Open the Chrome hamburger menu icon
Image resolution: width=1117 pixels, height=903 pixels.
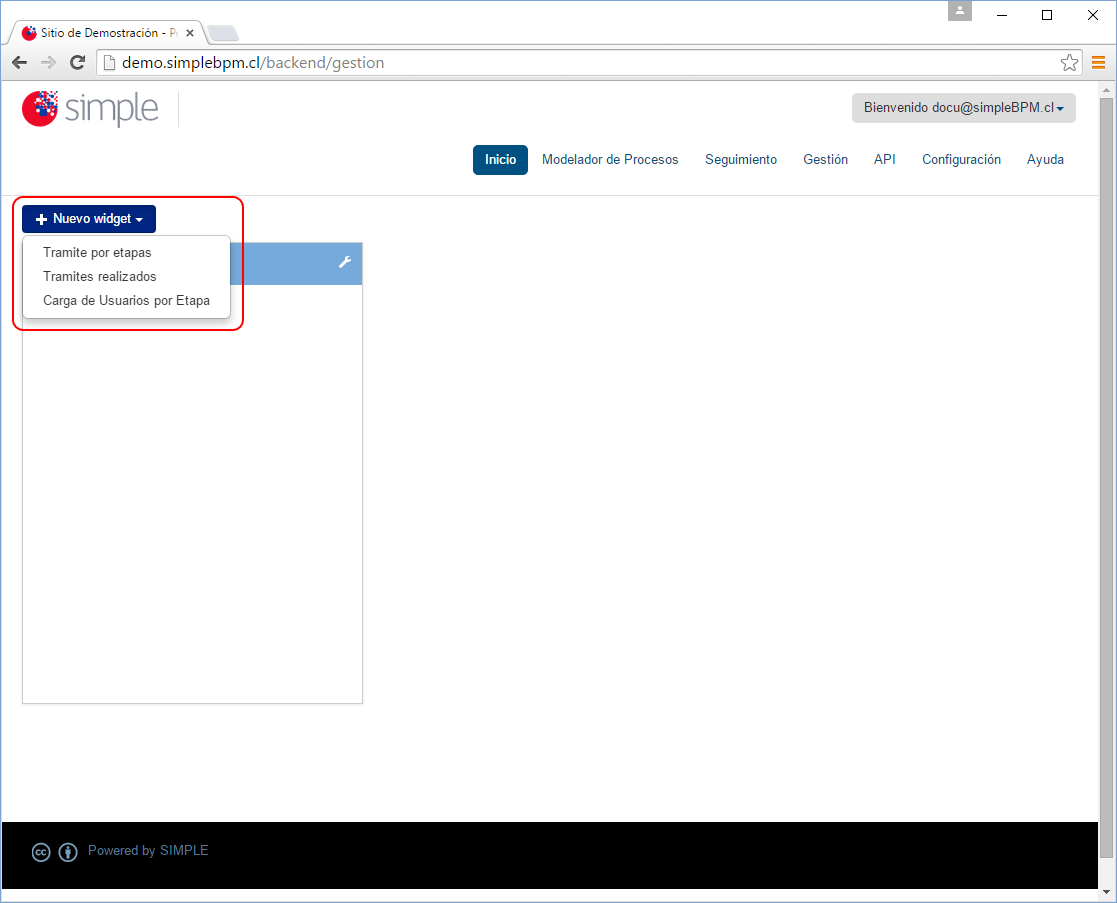click(1098, 62)
